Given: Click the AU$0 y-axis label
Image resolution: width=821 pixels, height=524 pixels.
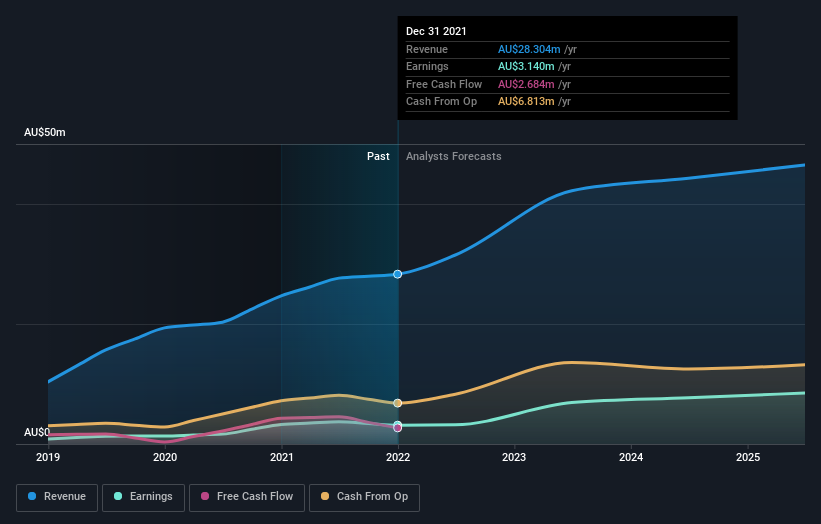Looking at the screenshot, I should (37, 432).
